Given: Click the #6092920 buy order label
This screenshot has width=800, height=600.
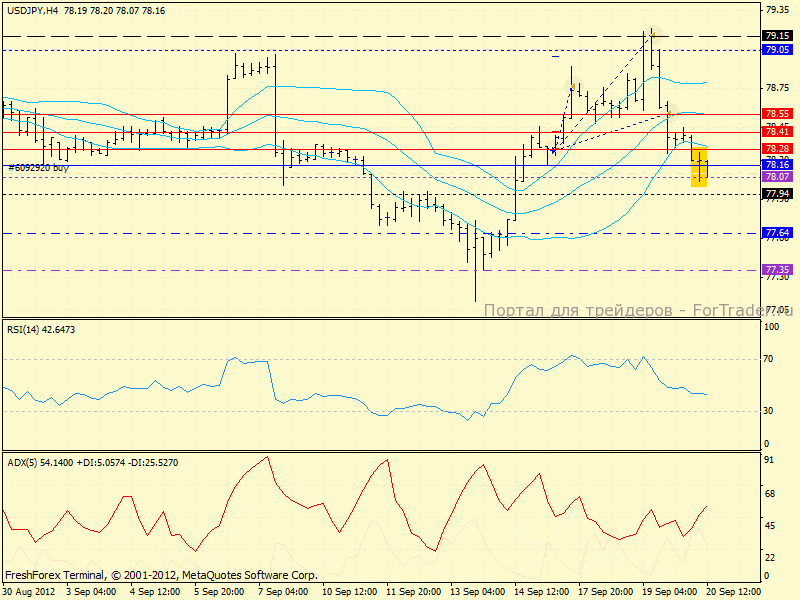Looking at the screenshot, I should (x=38, y=168).
